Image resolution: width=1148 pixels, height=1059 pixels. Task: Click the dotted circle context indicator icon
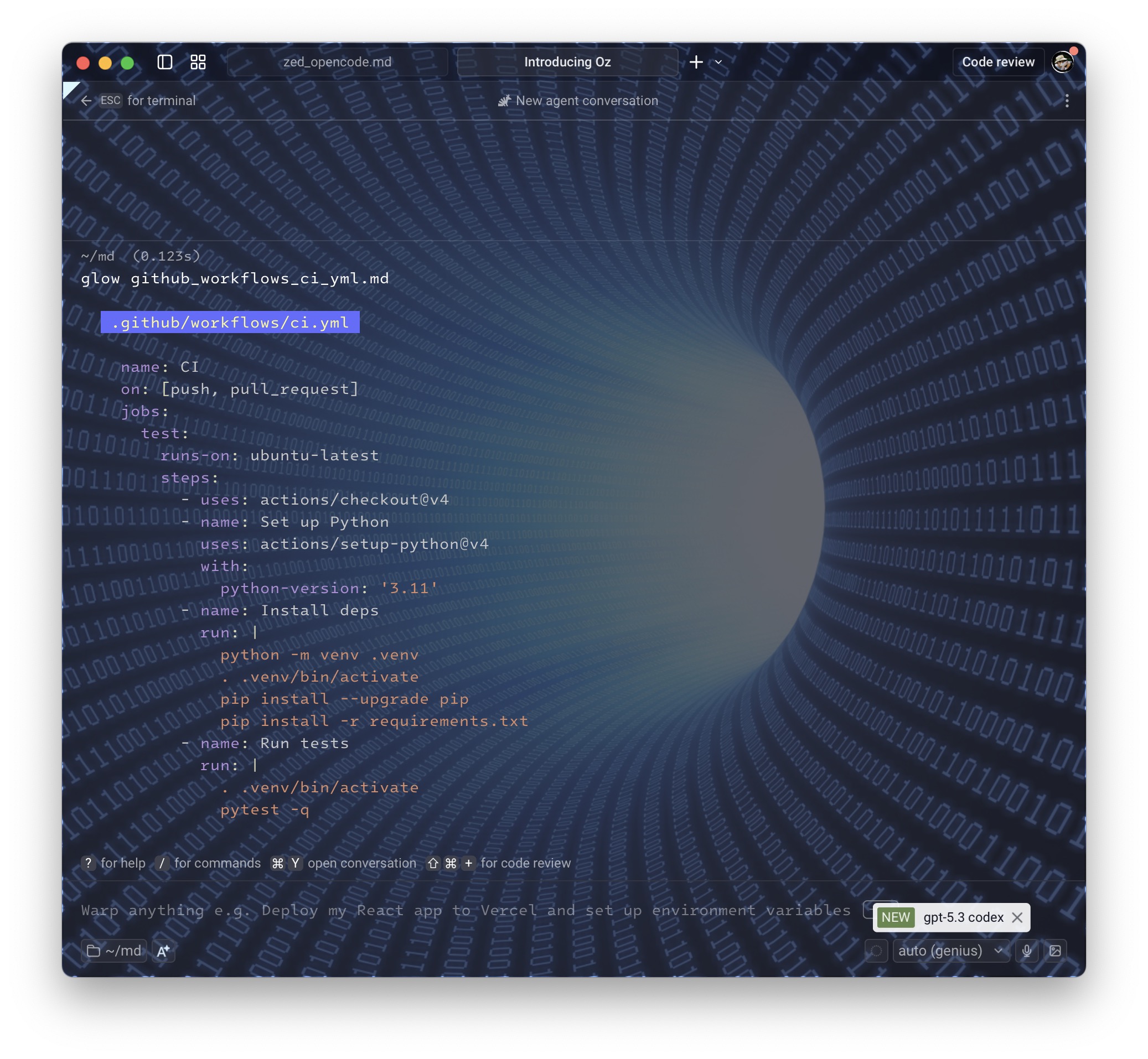coord(876,951)
